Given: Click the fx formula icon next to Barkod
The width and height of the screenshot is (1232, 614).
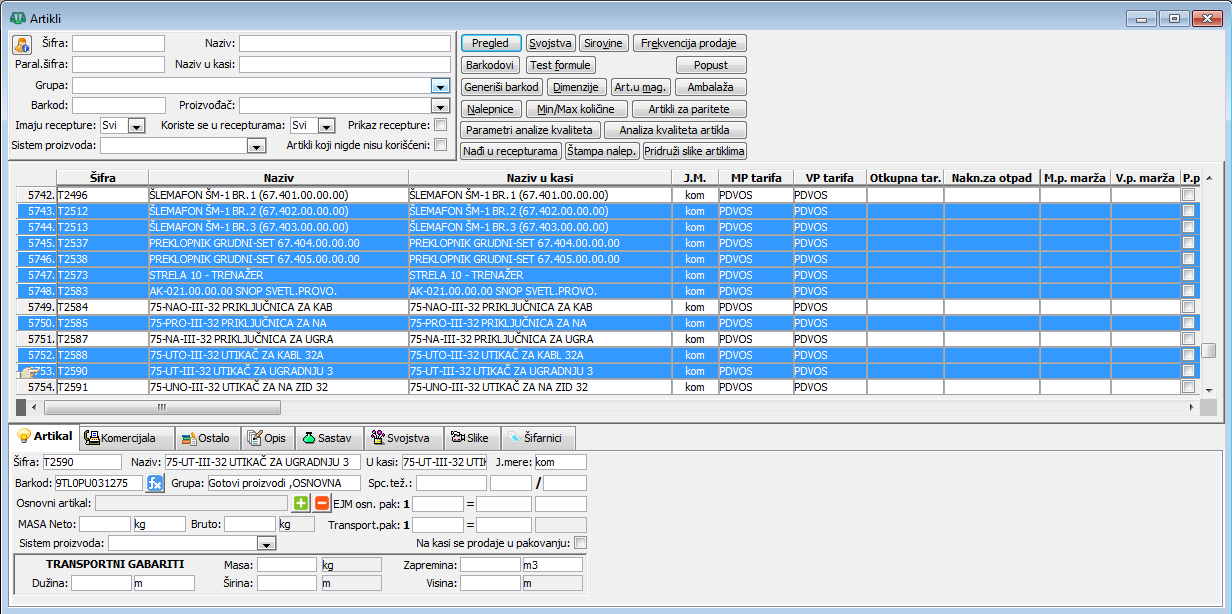Looking at the screenshot, I should (x=155, y=483).
